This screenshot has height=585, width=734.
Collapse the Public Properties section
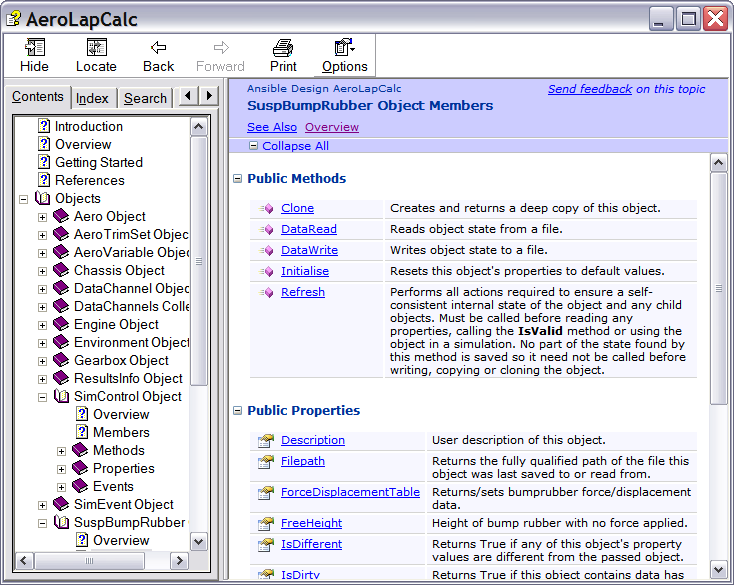[238, 410]
